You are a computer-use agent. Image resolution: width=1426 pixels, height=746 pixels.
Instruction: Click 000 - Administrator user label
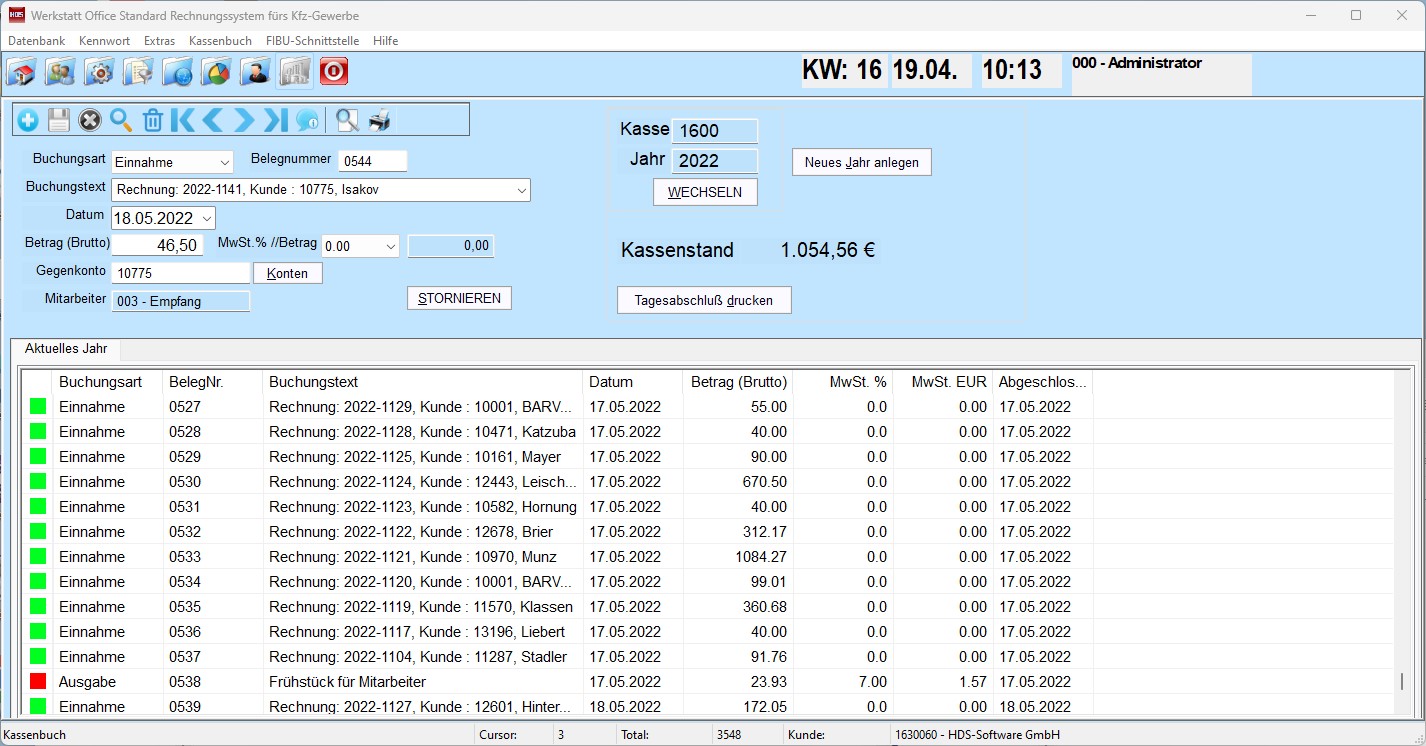tap(1137, 63)
